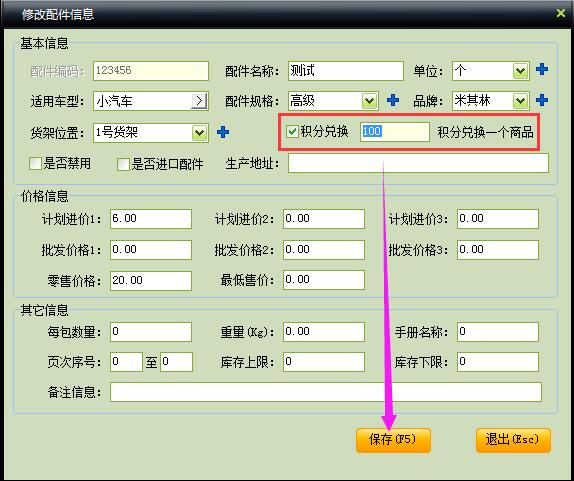
Task: Click the plus icon next to 品牌 dropdown
Action: pos(542,100)
